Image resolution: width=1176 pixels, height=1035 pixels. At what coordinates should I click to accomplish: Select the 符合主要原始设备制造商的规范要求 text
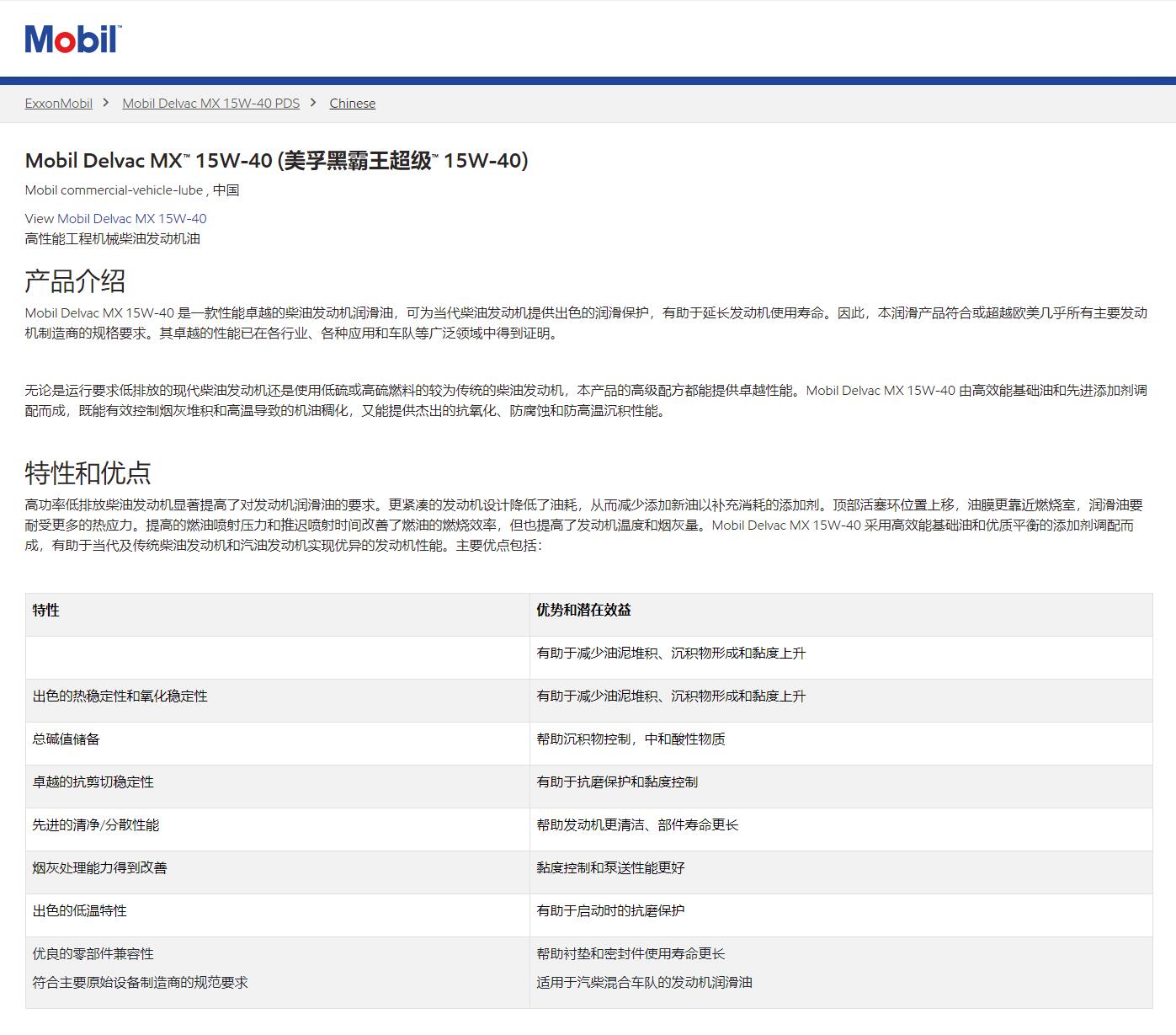[x=141, y=983]
